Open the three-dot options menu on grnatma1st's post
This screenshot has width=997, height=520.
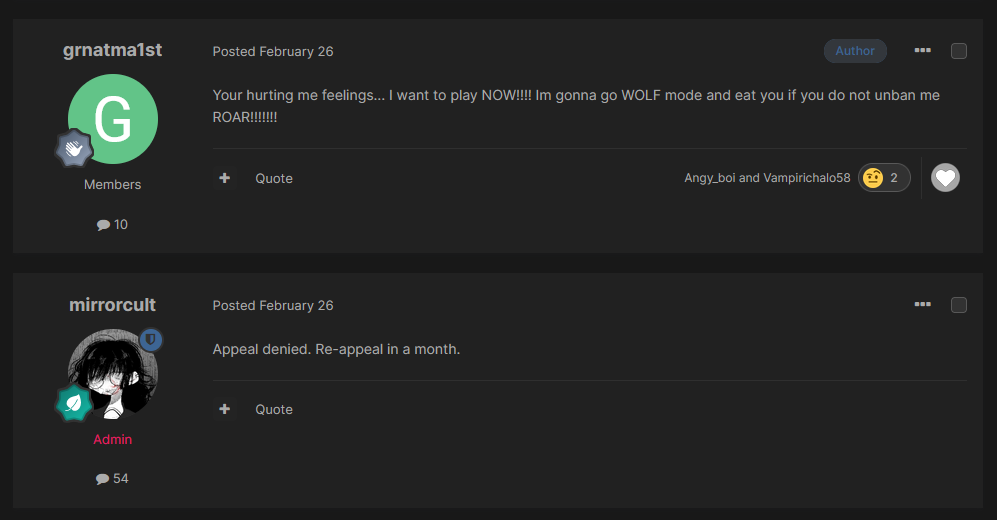point(923,50)
